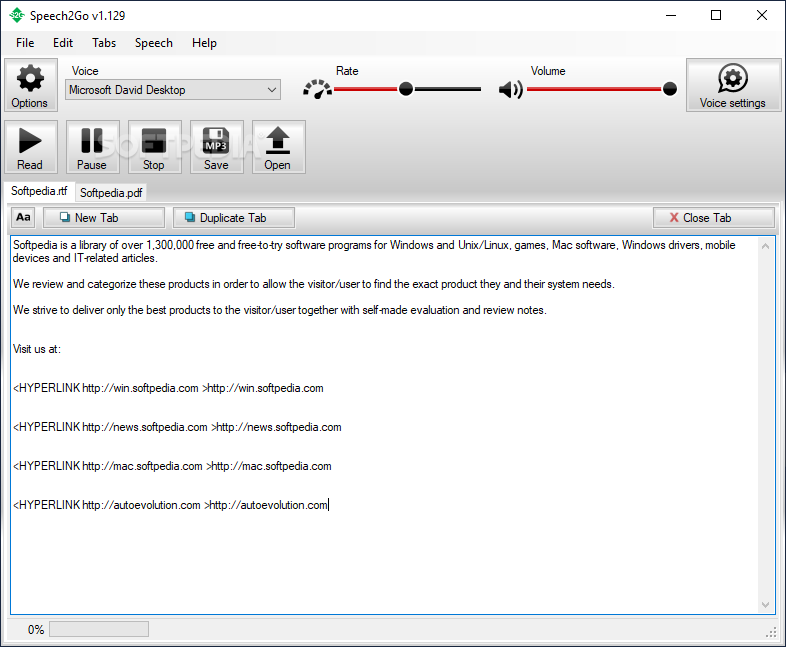Click the 'We review and categorize' paragraph
The image size is (786, 647).
pos(313,284)
